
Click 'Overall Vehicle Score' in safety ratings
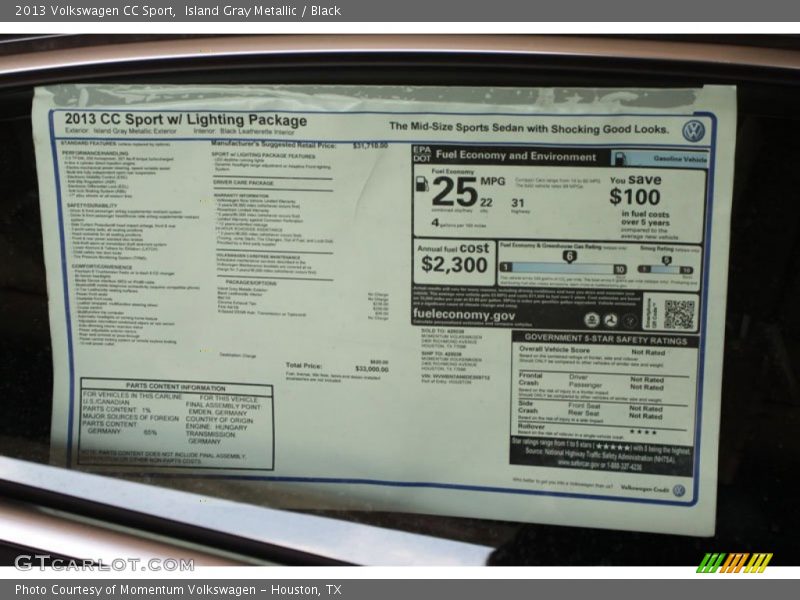pos(554,350)
